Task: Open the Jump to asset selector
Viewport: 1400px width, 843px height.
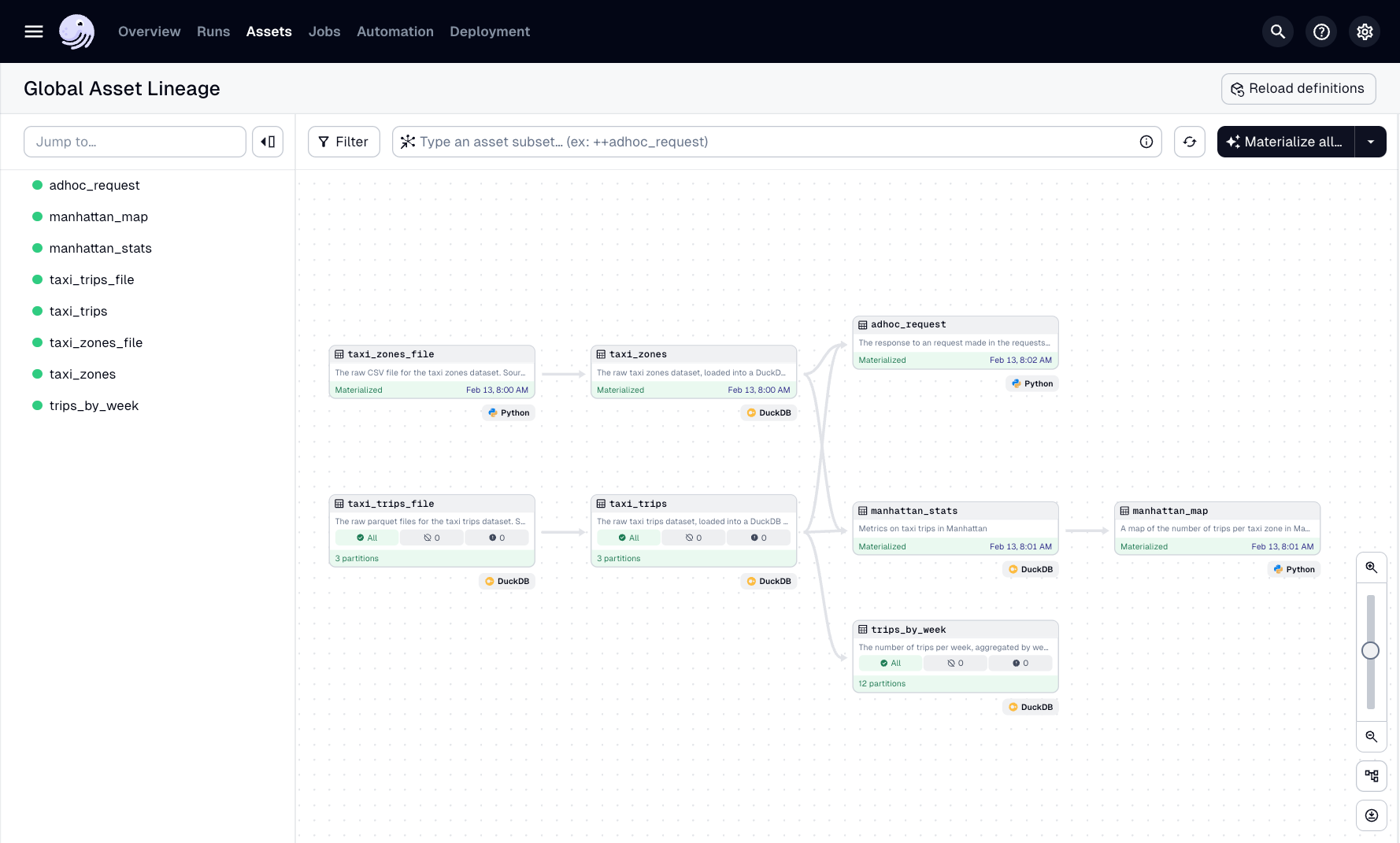Action: (134, 142)
